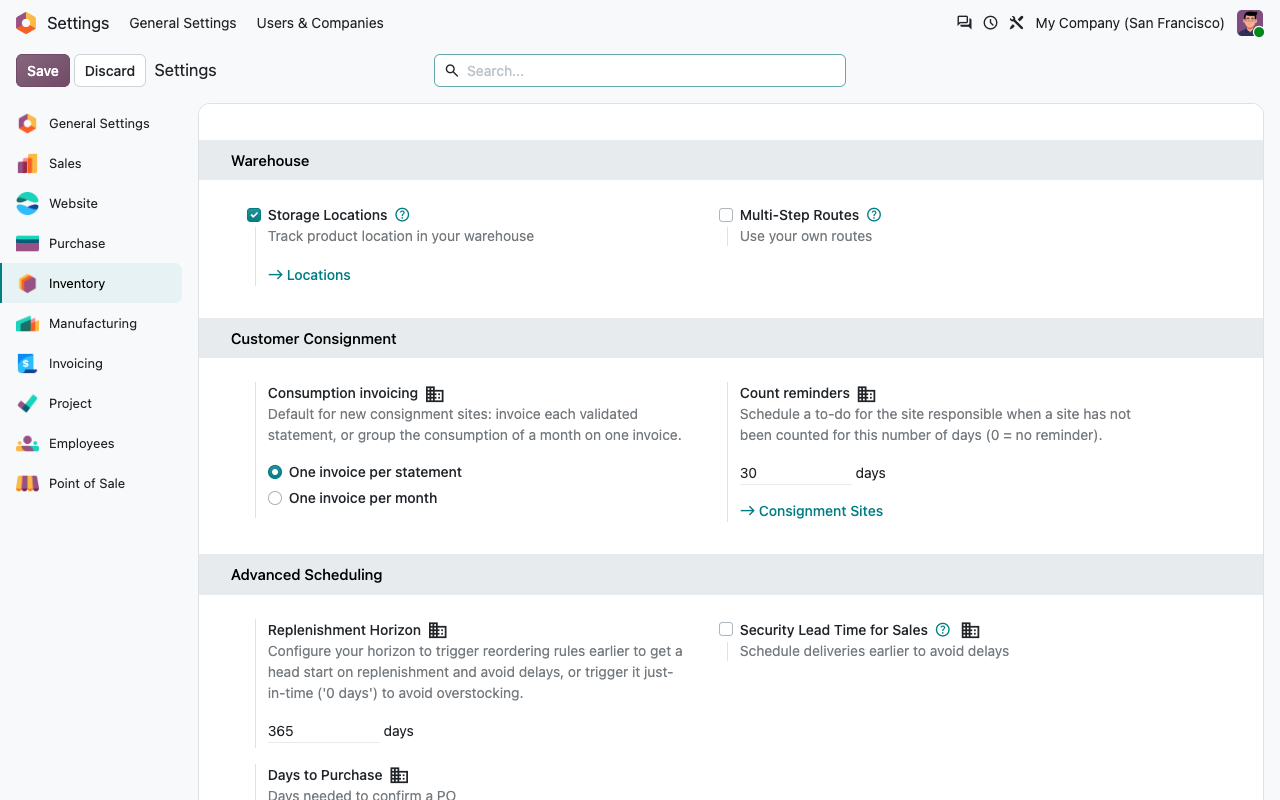Open the General Settings top menu
This screenshot has width=1280, height=800.
click(183, 23)
